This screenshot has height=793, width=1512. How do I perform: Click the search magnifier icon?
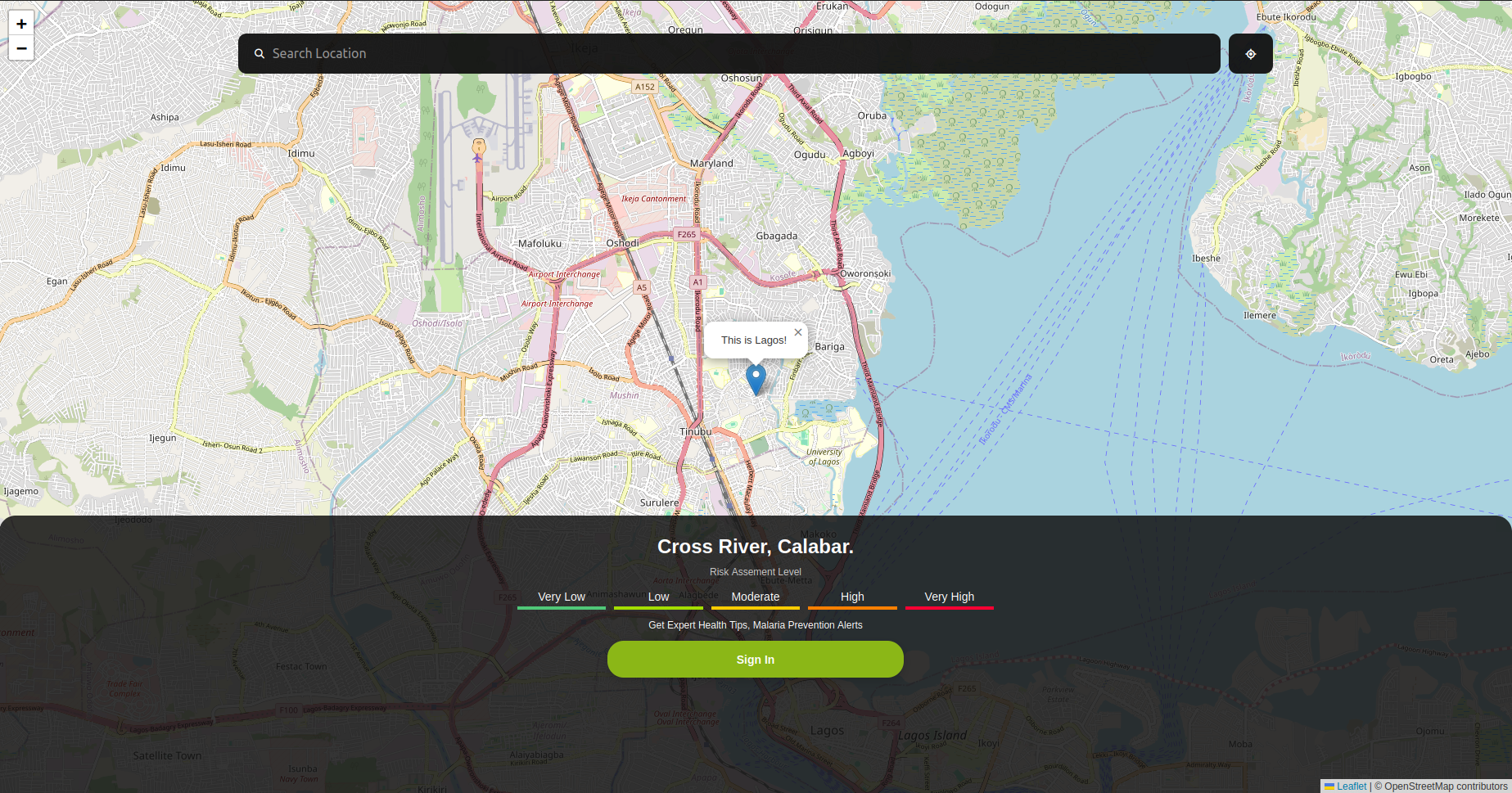(260, 54)
